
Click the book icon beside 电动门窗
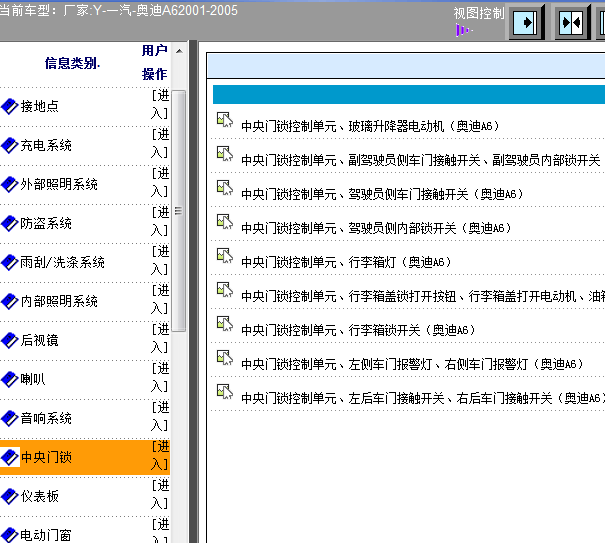pyautogui.click(x=10, y=535)
